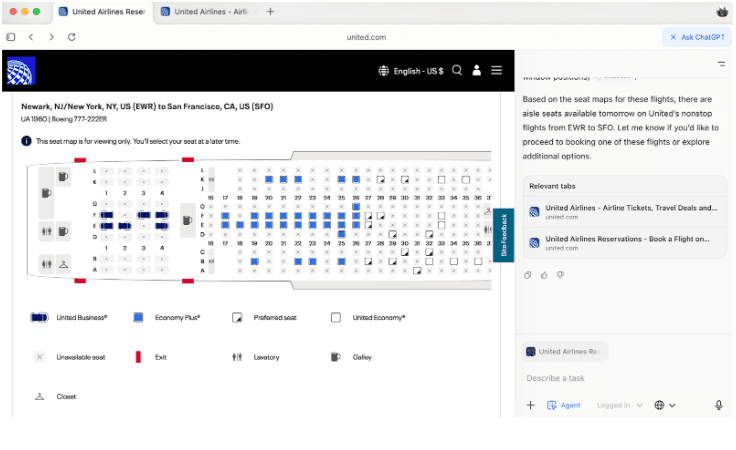
Task: Toggle the Agent mode button
Action: [564, 405]
